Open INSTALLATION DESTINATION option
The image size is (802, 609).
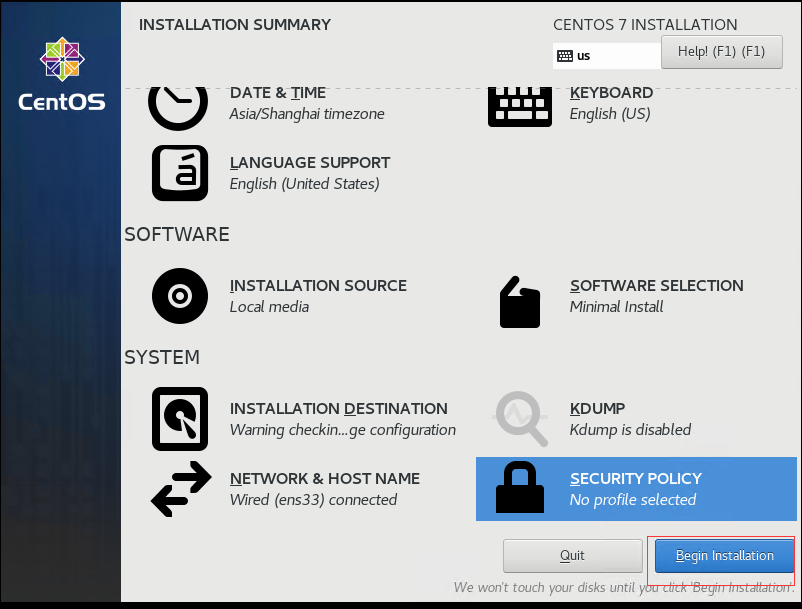(339, 409)
